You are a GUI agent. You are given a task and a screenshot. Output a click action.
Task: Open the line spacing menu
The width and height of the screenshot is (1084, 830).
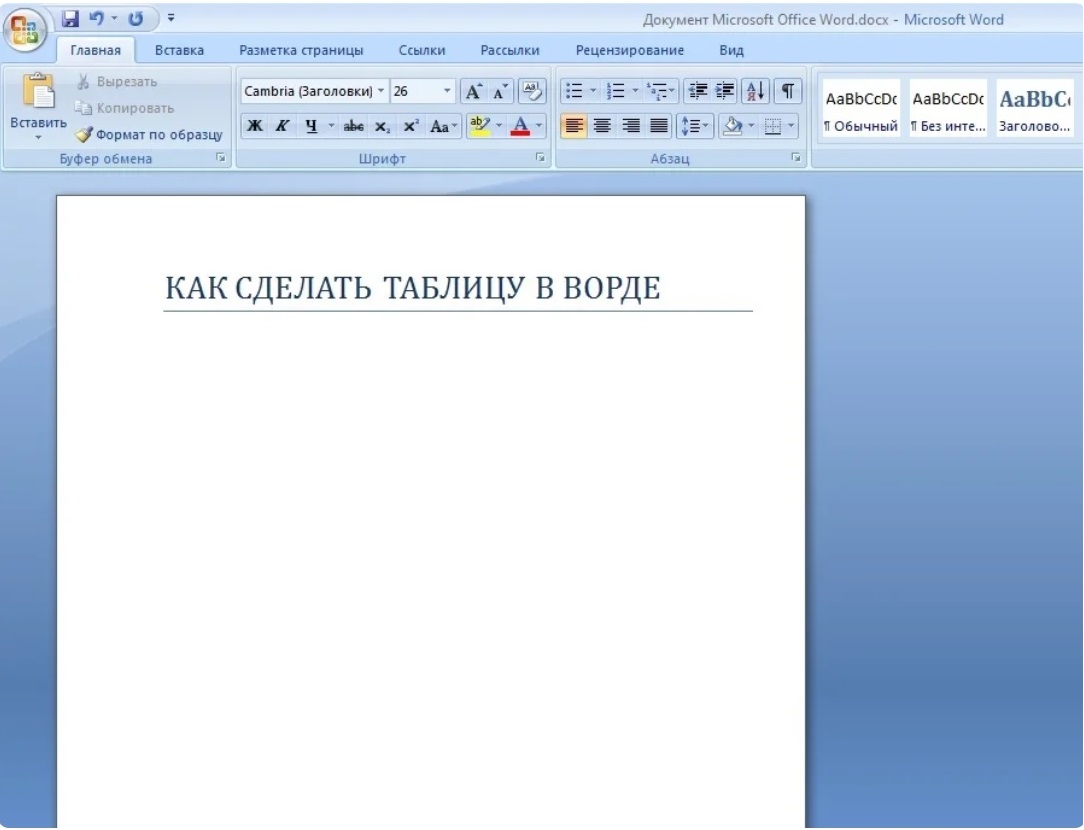[x=694, y=126]
